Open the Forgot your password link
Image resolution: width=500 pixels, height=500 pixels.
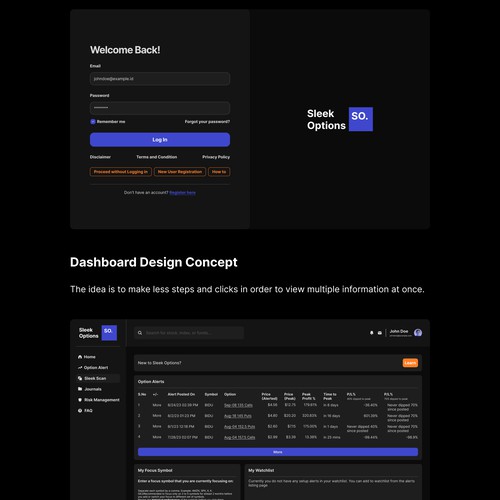pos(207,122)
